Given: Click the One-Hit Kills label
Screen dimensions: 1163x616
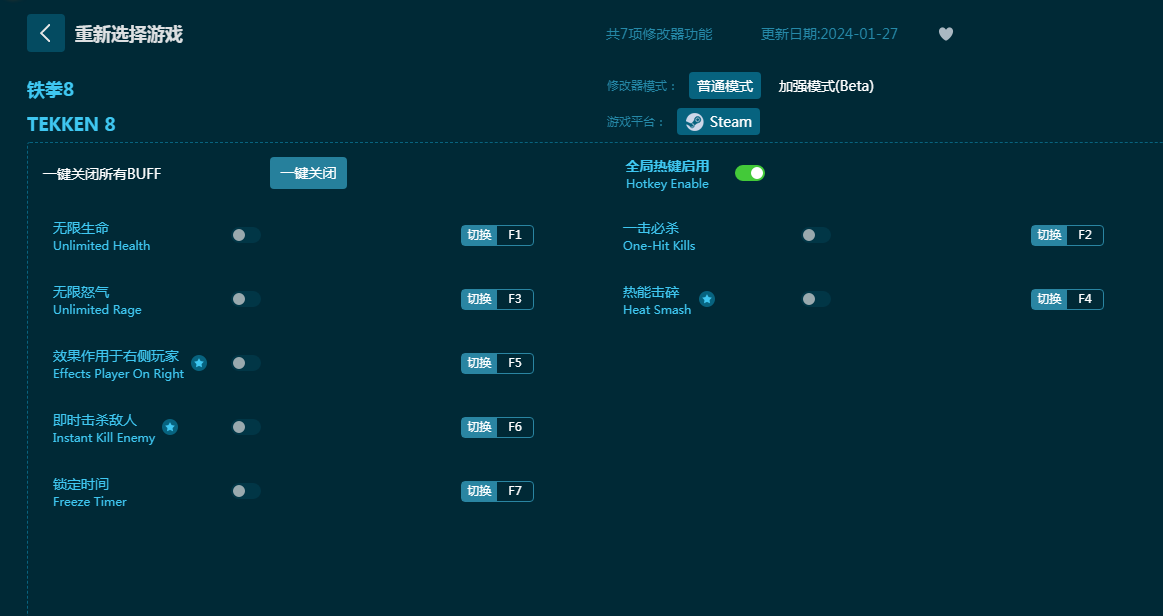Looking at the screenshot, I should (x=659, y=245).
